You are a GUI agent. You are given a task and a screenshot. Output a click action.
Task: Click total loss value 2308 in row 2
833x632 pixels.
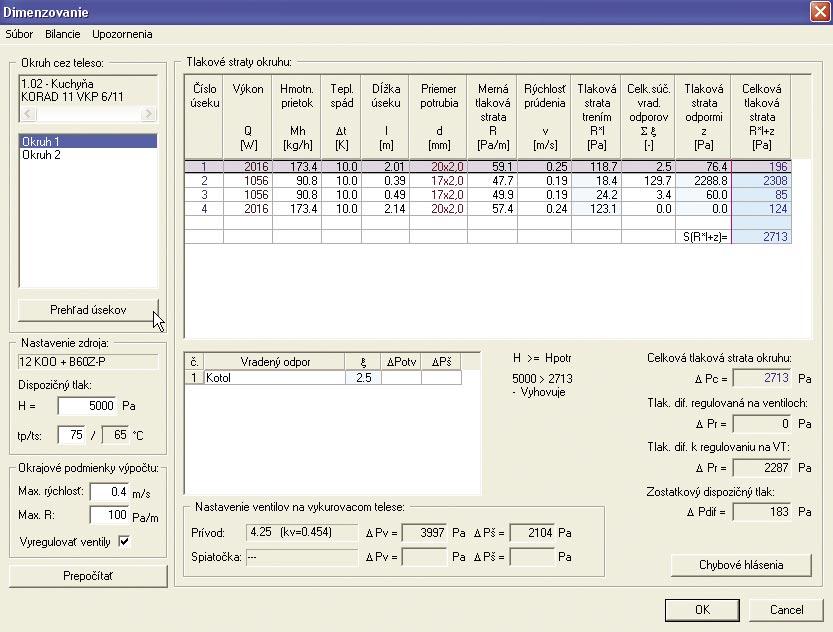(761, 181)
